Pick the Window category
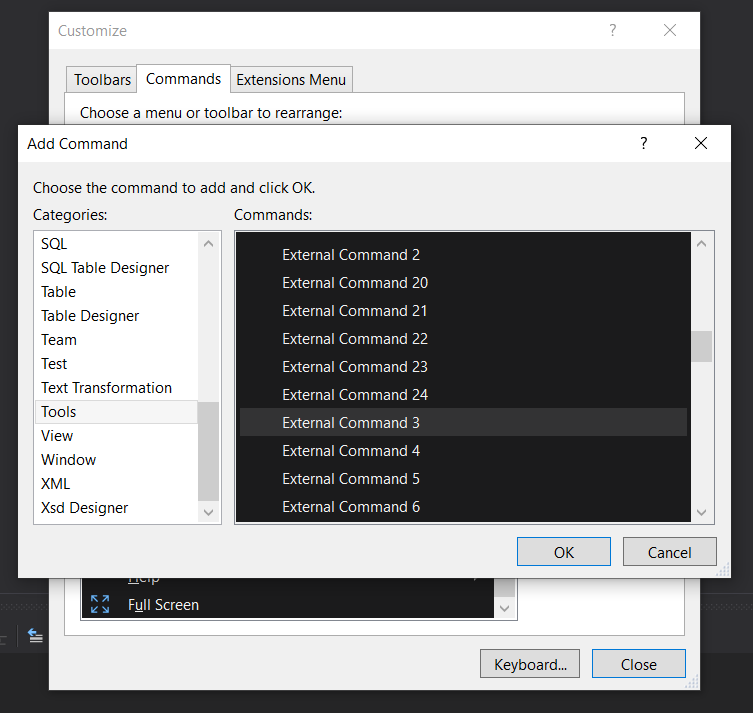This screenshot has height=713, width=753. click(x=116, y=460)
